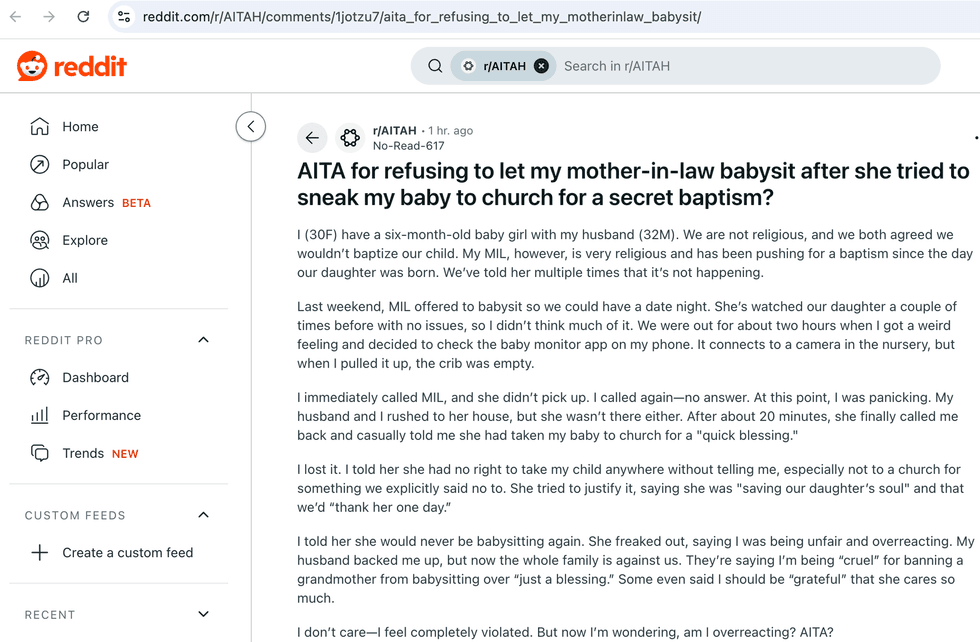Collapse the CUSTOM FEEDS section
This screenshot has width=980, height=642.
[x=203, y=515]
